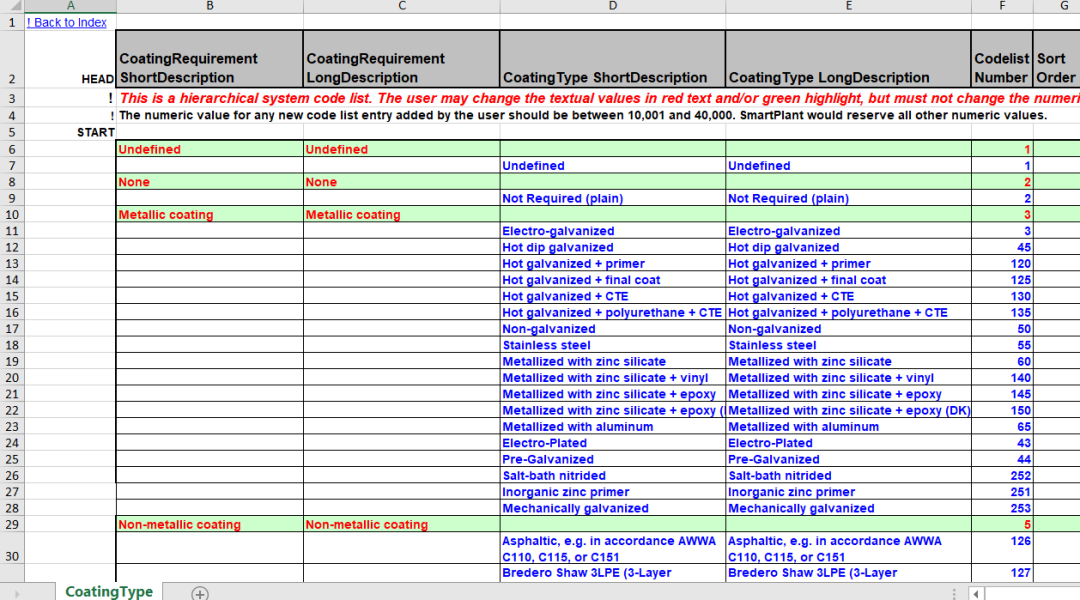Screen dimensions: 1080x600
Task: Select 'Stainless steel' in column E
Action: (x=849, y=345)
